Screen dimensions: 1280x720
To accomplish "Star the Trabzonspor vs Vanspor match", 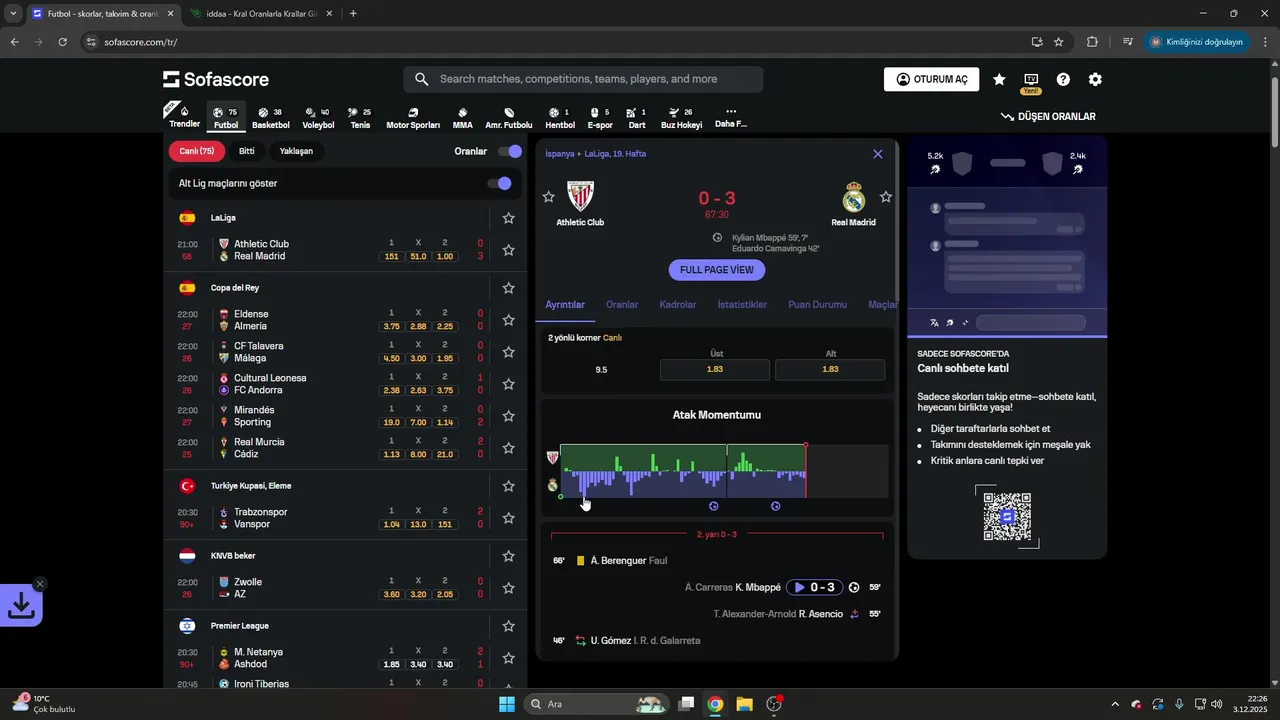I will (508, 518).
